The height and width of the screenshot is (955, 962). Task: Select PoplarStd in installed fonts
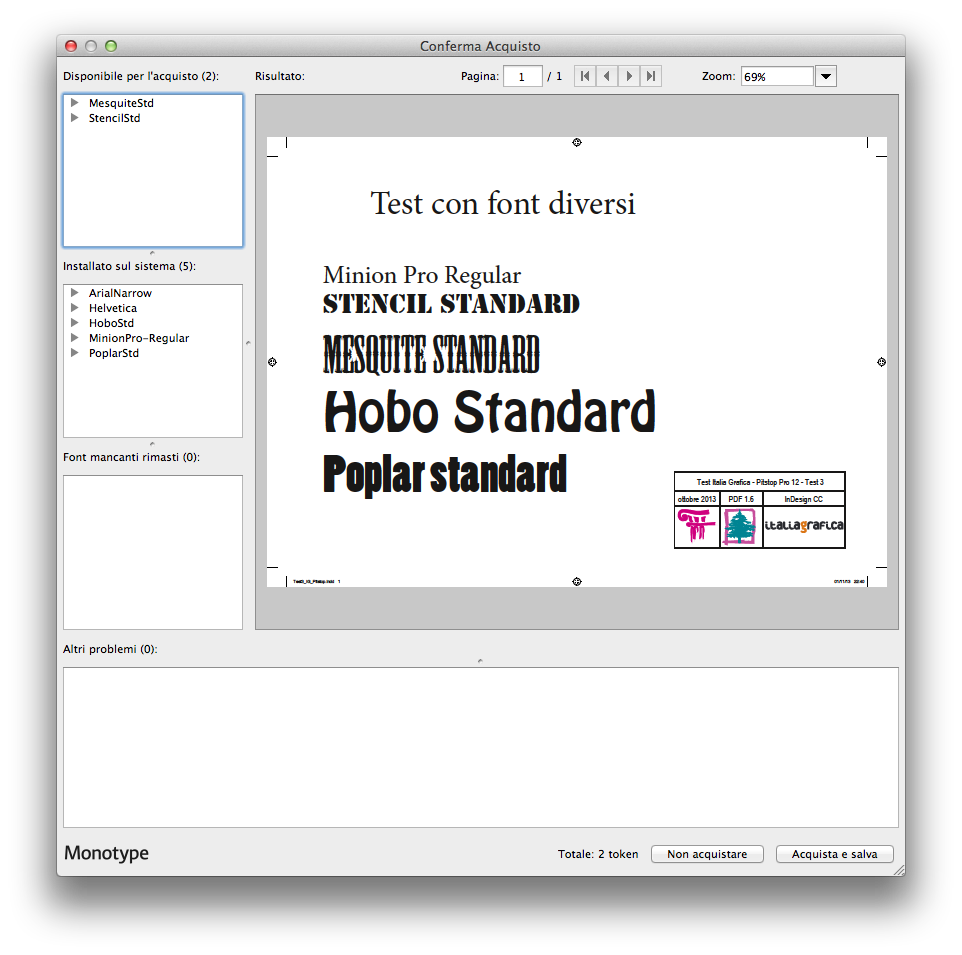click(x=114, y=353)
